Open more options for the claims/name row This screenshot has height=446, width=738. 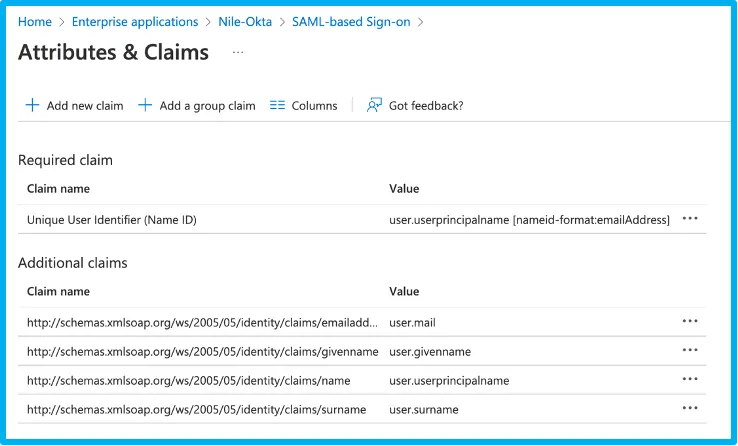tap(690, 379)
